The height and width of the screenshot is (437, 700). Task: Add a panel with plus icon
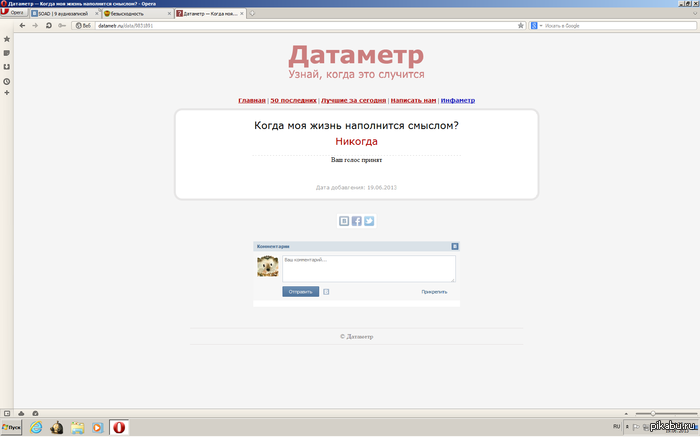[7, 93]
